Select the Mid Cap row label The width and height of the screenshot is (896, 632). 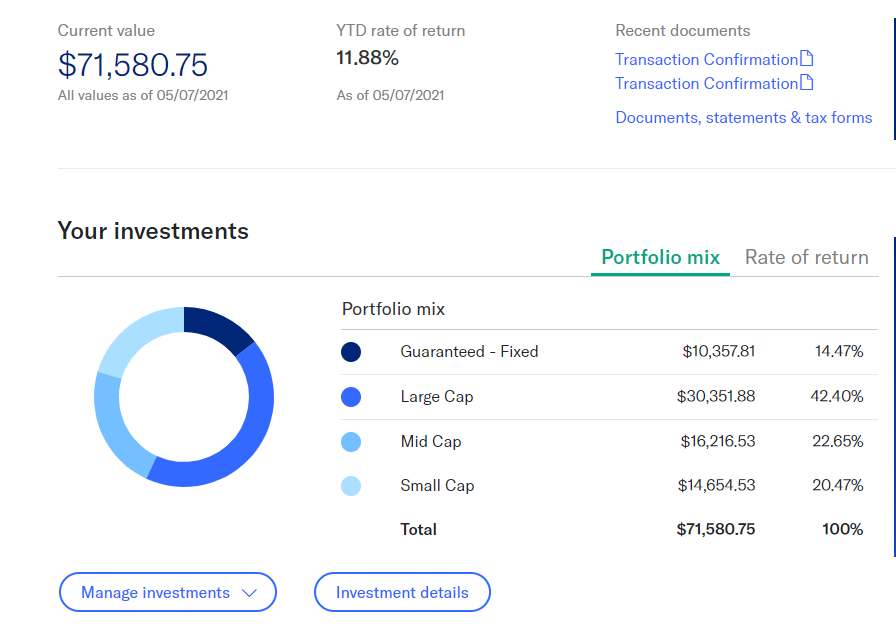coord(431,441)
